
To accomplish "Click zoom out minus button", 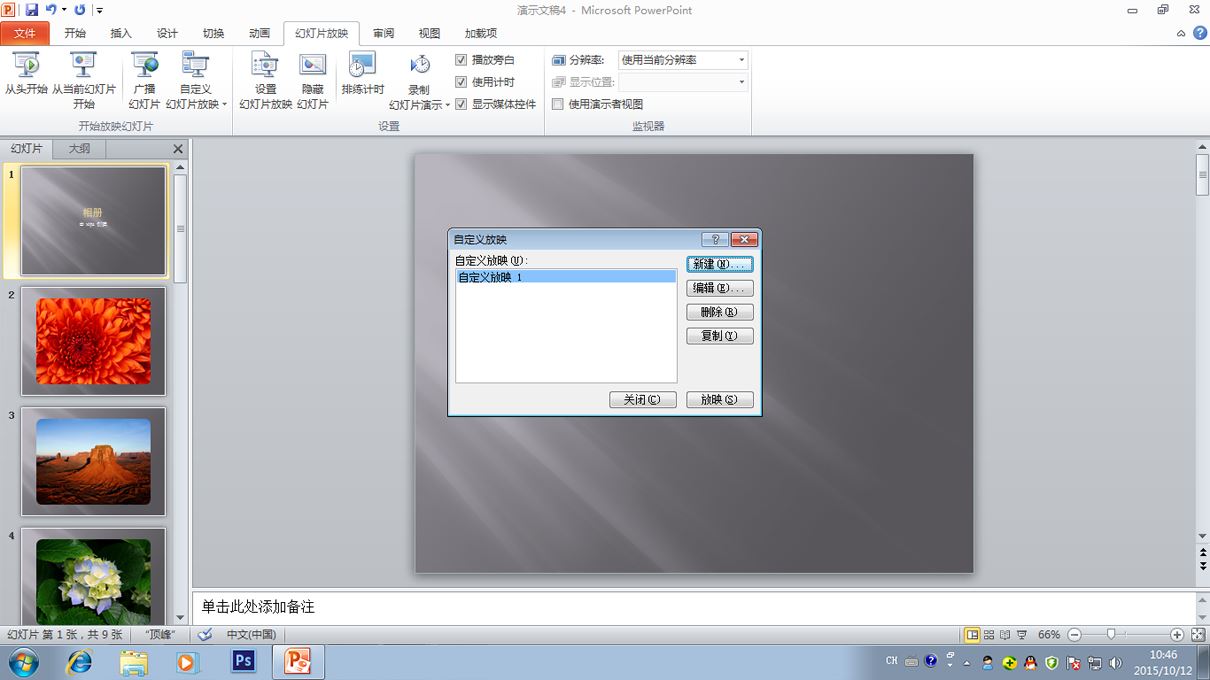I will pos(1074,635).
